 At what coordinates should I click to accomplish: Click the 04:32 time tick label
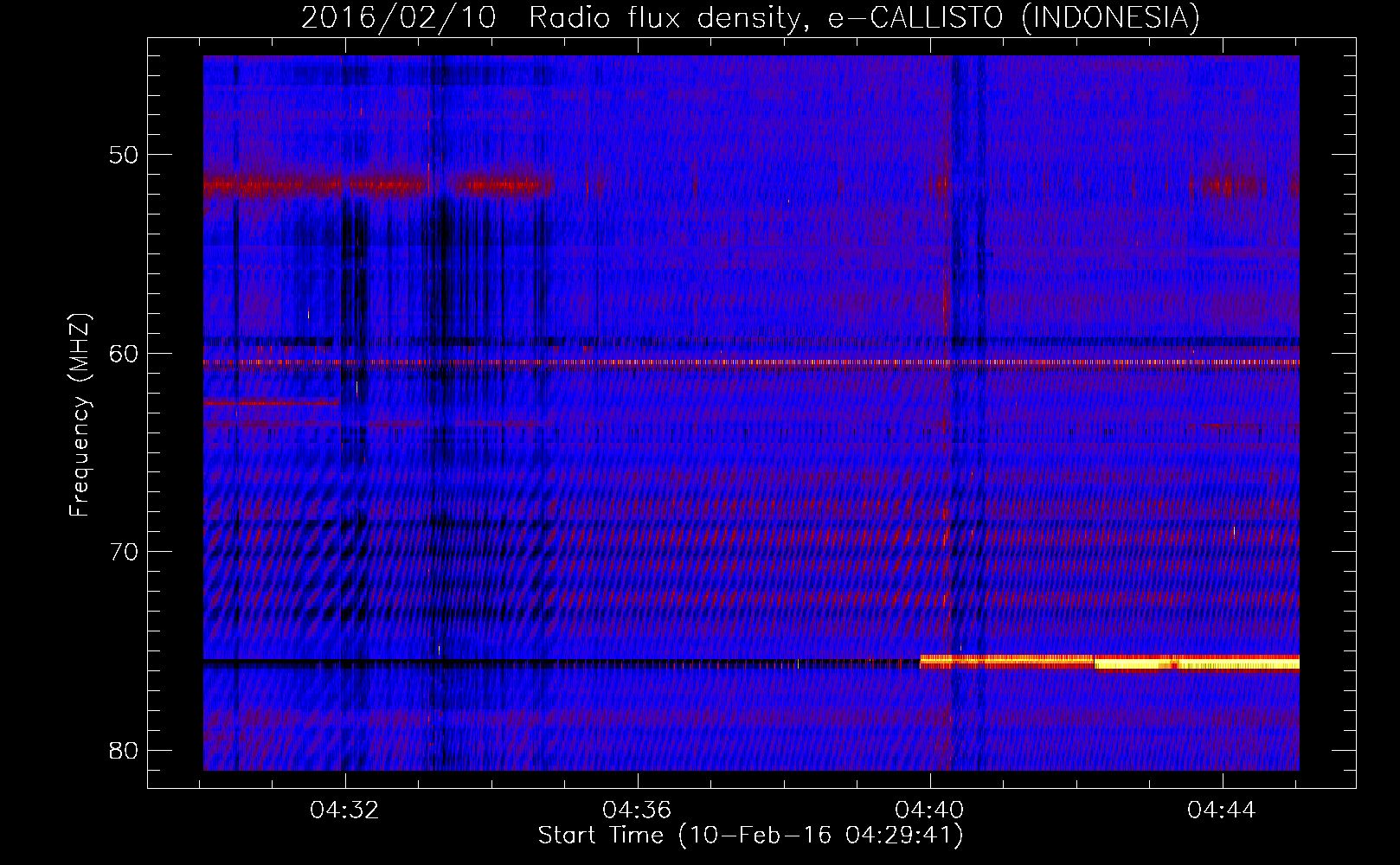(345, 811)
